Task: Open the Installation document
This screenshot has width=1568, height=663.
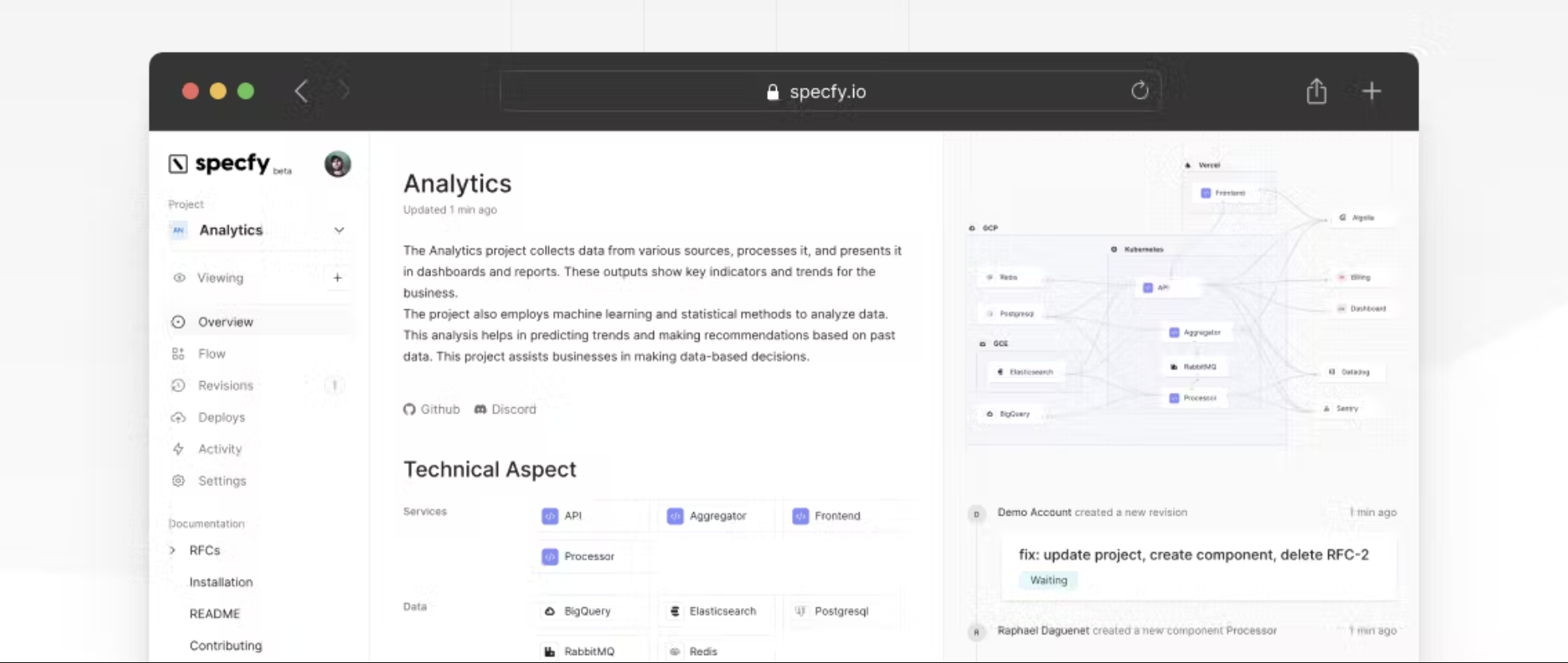Action: (x=221, y=582)
